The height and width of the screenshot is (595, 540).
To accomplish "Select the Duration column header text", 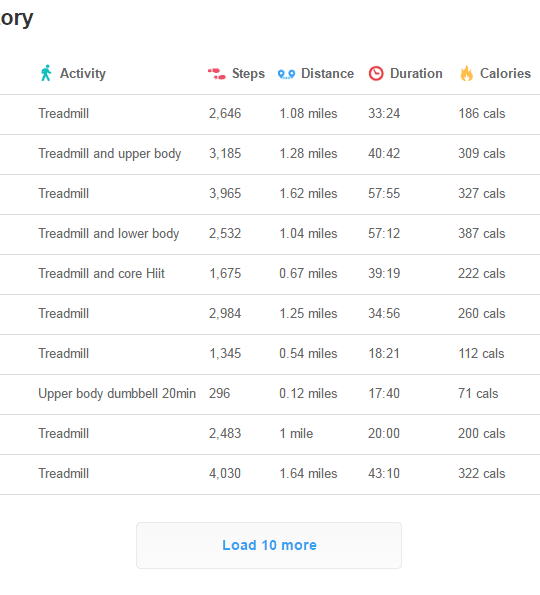I will coord(416,73).
